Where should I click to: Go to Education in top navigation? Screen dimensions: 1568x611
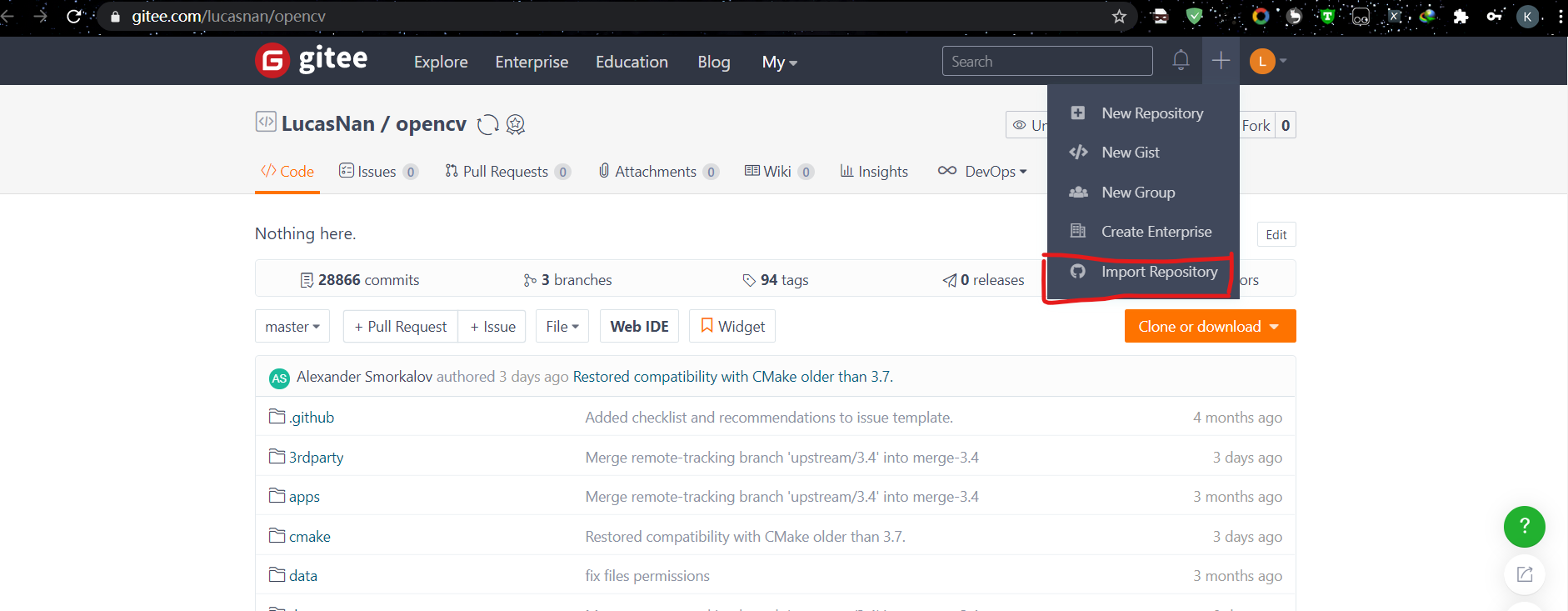[632, 63]
